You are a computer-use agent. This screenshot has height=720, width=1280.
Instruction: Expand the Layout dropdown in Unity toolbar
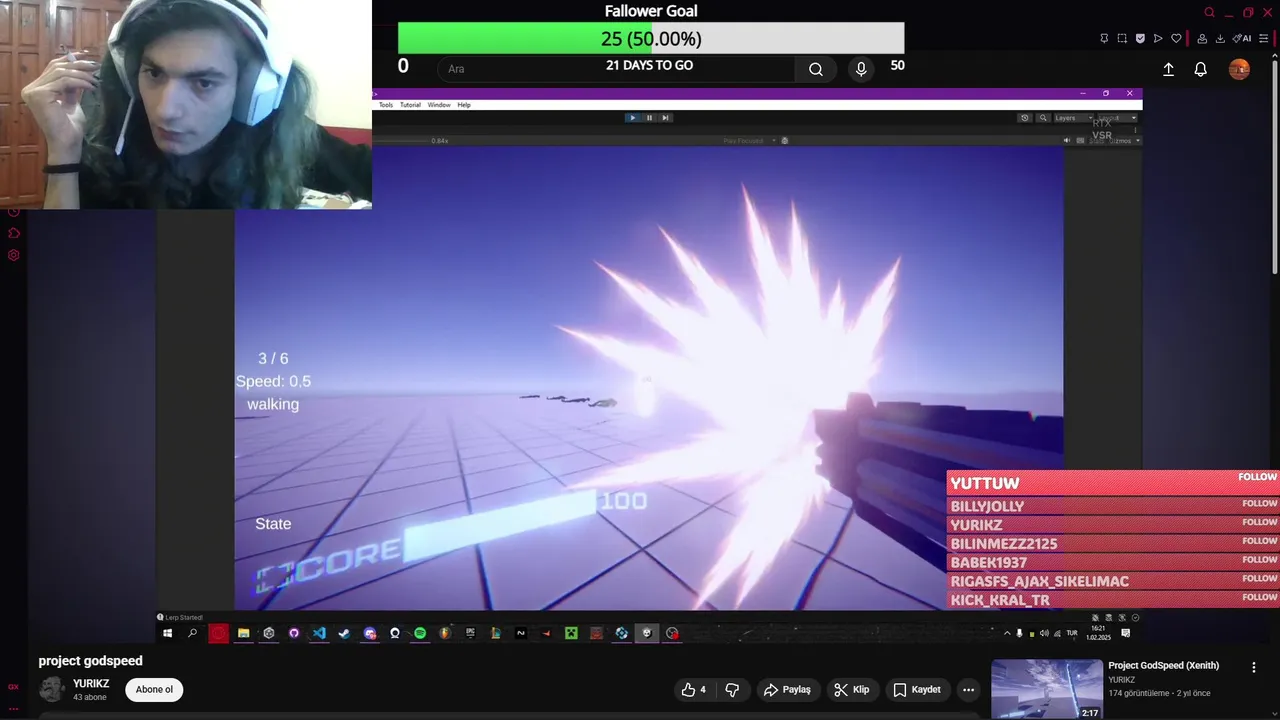tap(1117, 118)
